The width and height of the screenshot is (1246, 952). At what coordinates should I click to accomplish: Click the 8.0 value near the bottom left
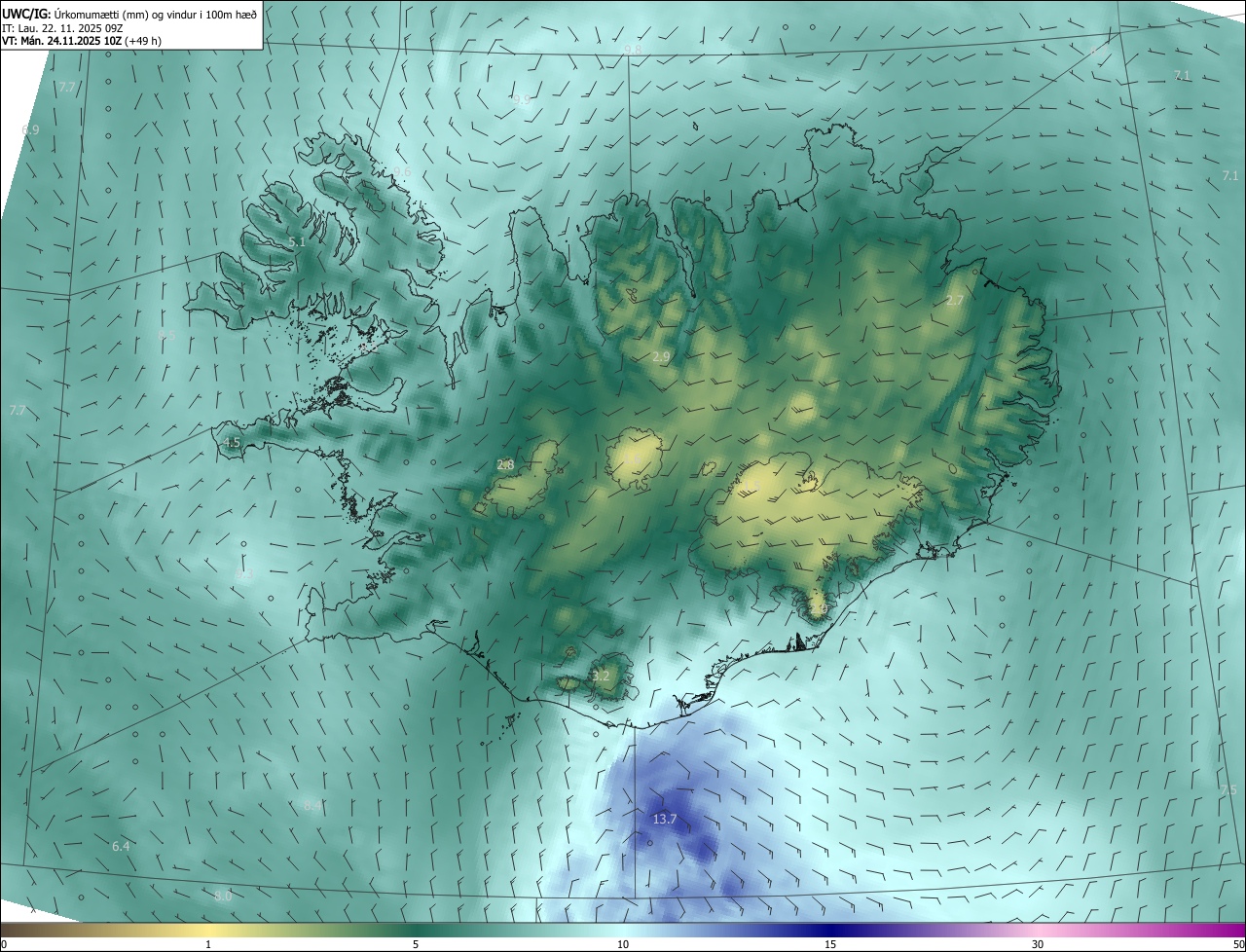point(223,896)
